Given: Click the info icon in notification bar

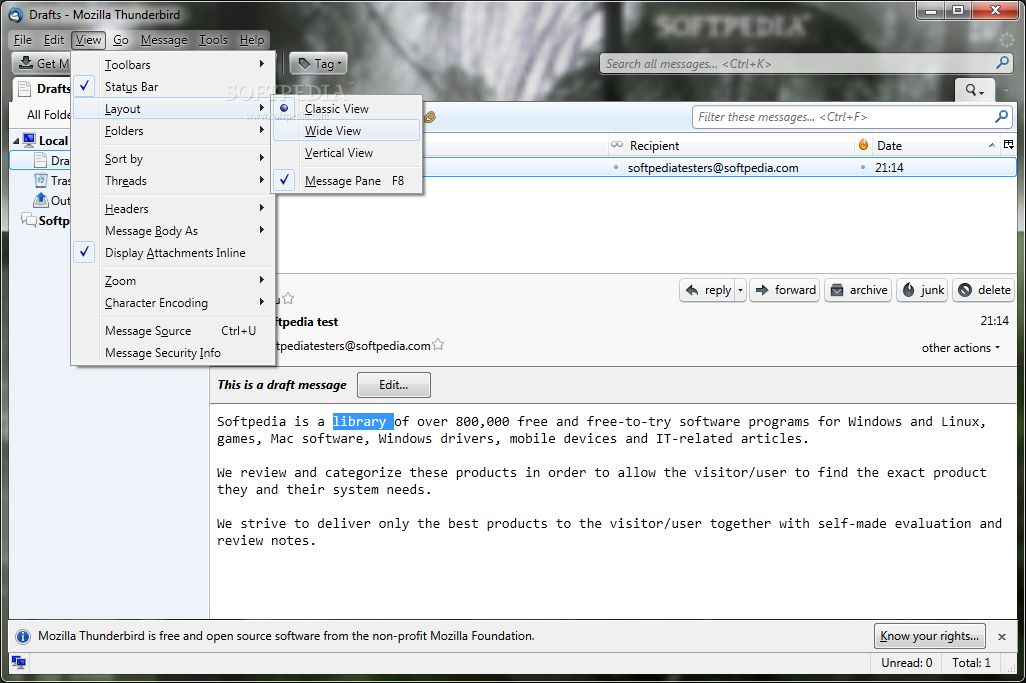Looking at the screenshot, I should tap(22, 636).
